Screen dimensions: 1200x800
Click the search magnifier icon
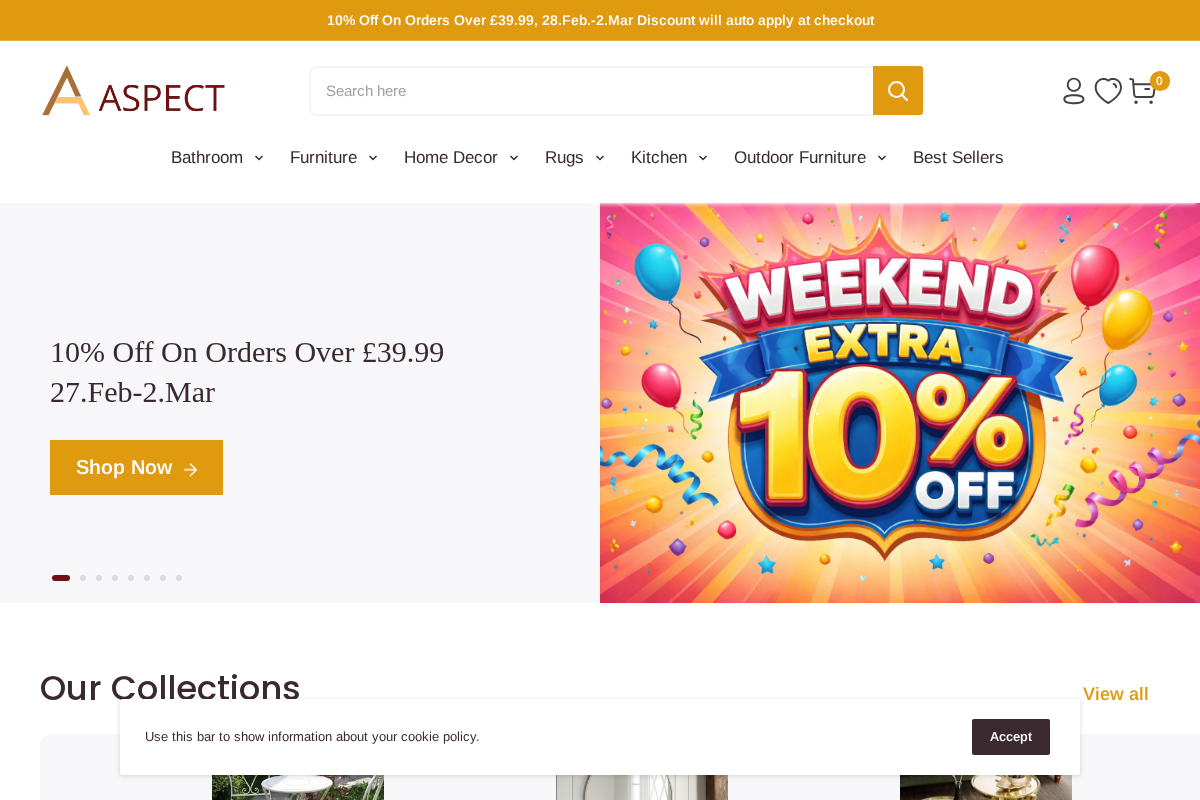point(897,90)
